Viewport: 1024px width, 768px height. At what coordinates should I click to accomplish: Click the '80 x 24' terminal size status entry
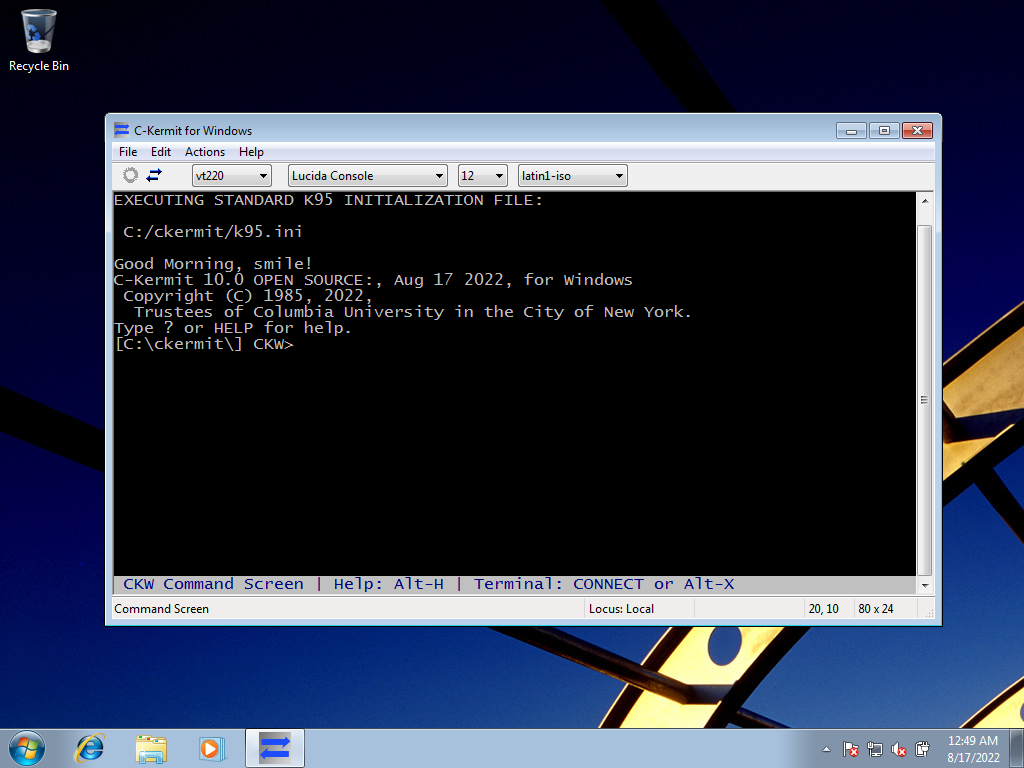[876, 609]
